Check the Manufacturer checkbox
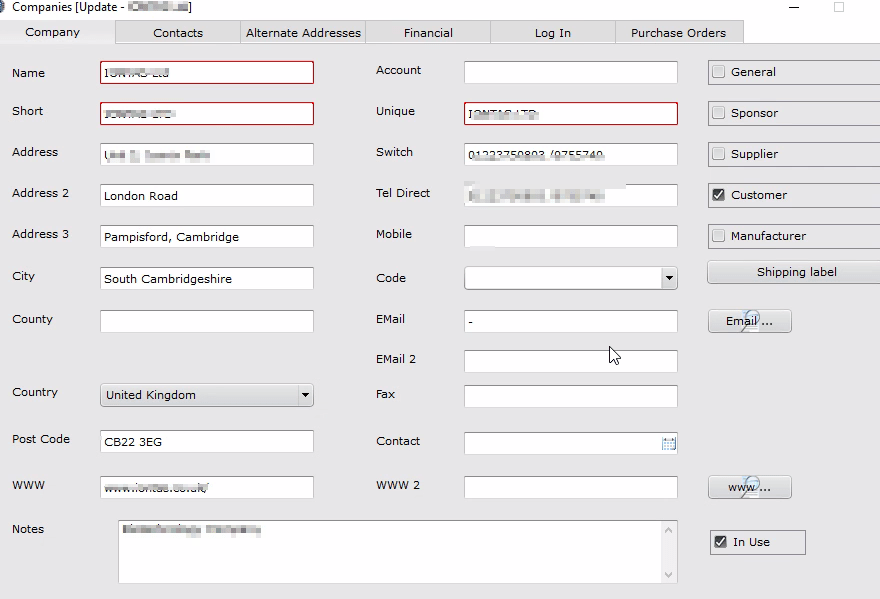 pos(718,236)
